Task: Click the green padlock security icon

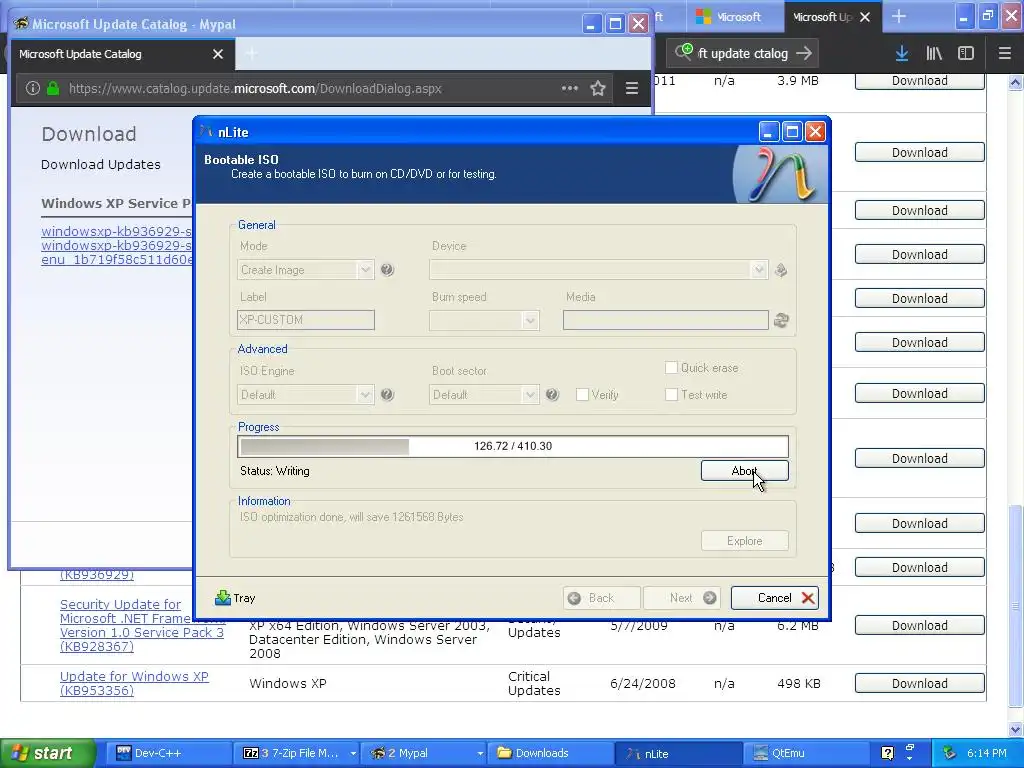Action: 53,88
